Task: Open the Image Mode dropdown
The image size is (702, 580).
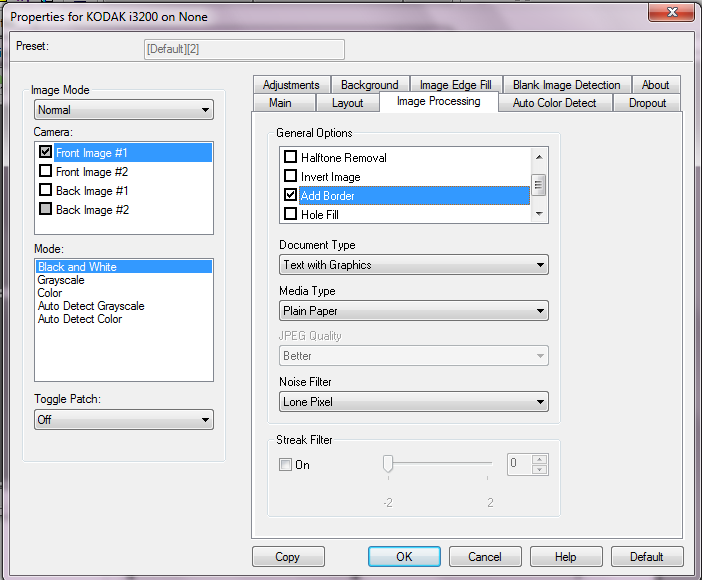Action: tap(124, 110)
